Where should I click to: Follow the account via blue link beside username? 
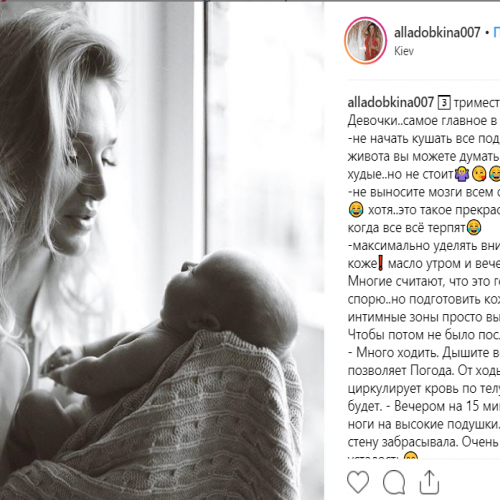coord(496,32)
